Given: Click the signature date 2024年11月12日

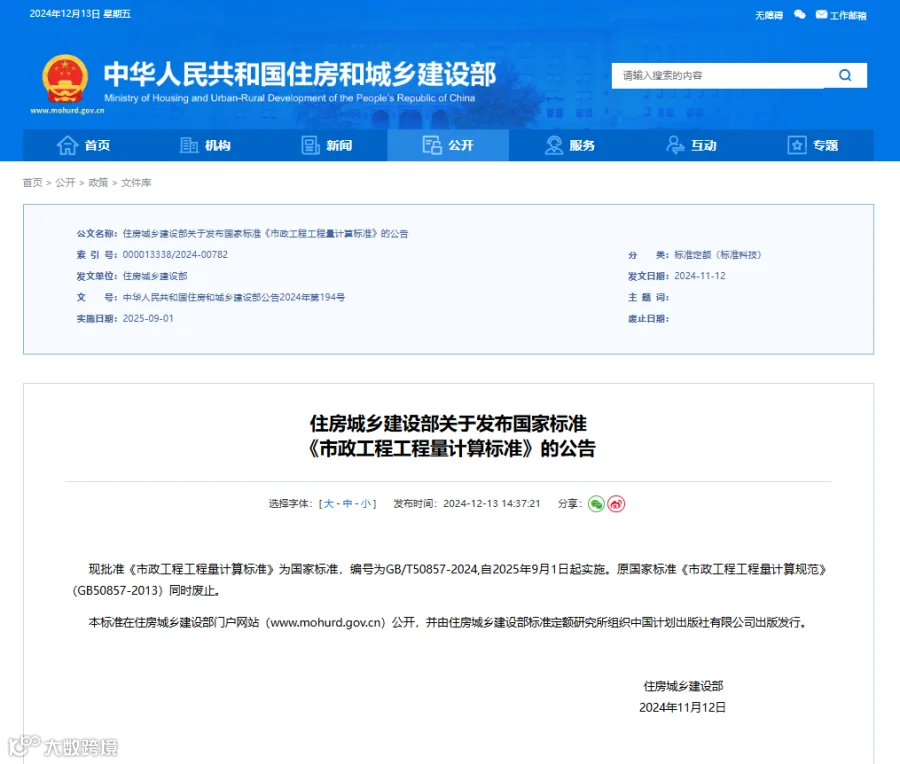Looking at the screenshot, I should point(682,707).
